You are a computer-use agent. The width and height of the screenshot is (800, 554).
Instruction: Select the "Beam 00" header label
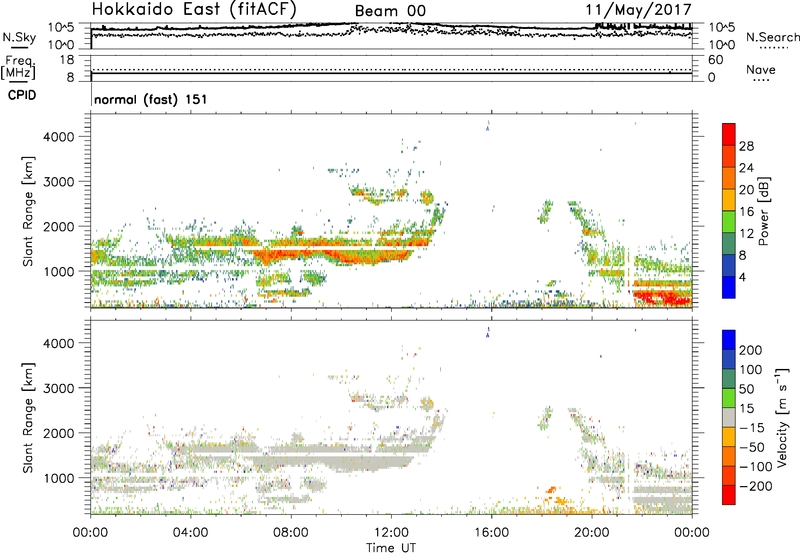(x=390, y=11)
